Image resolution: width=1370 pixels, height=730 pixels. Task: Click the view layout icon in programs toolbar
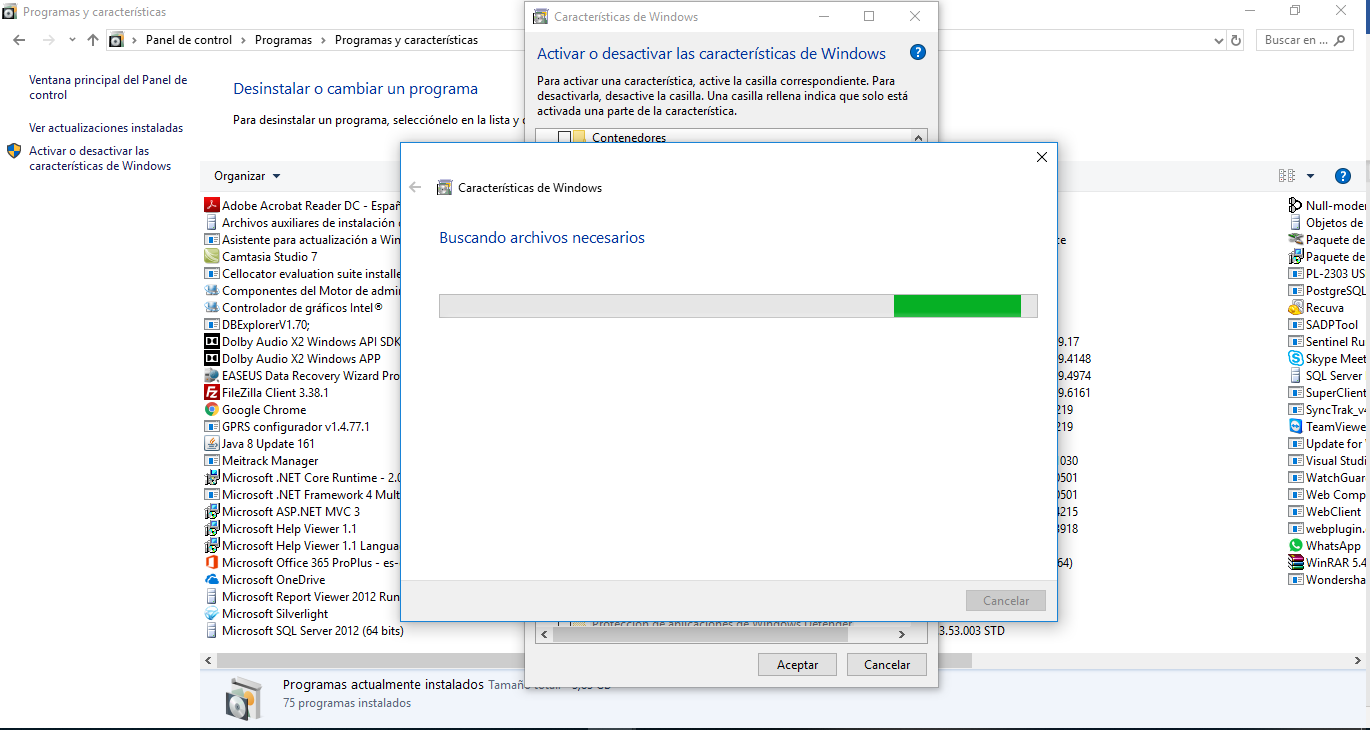click(1287, 176)
